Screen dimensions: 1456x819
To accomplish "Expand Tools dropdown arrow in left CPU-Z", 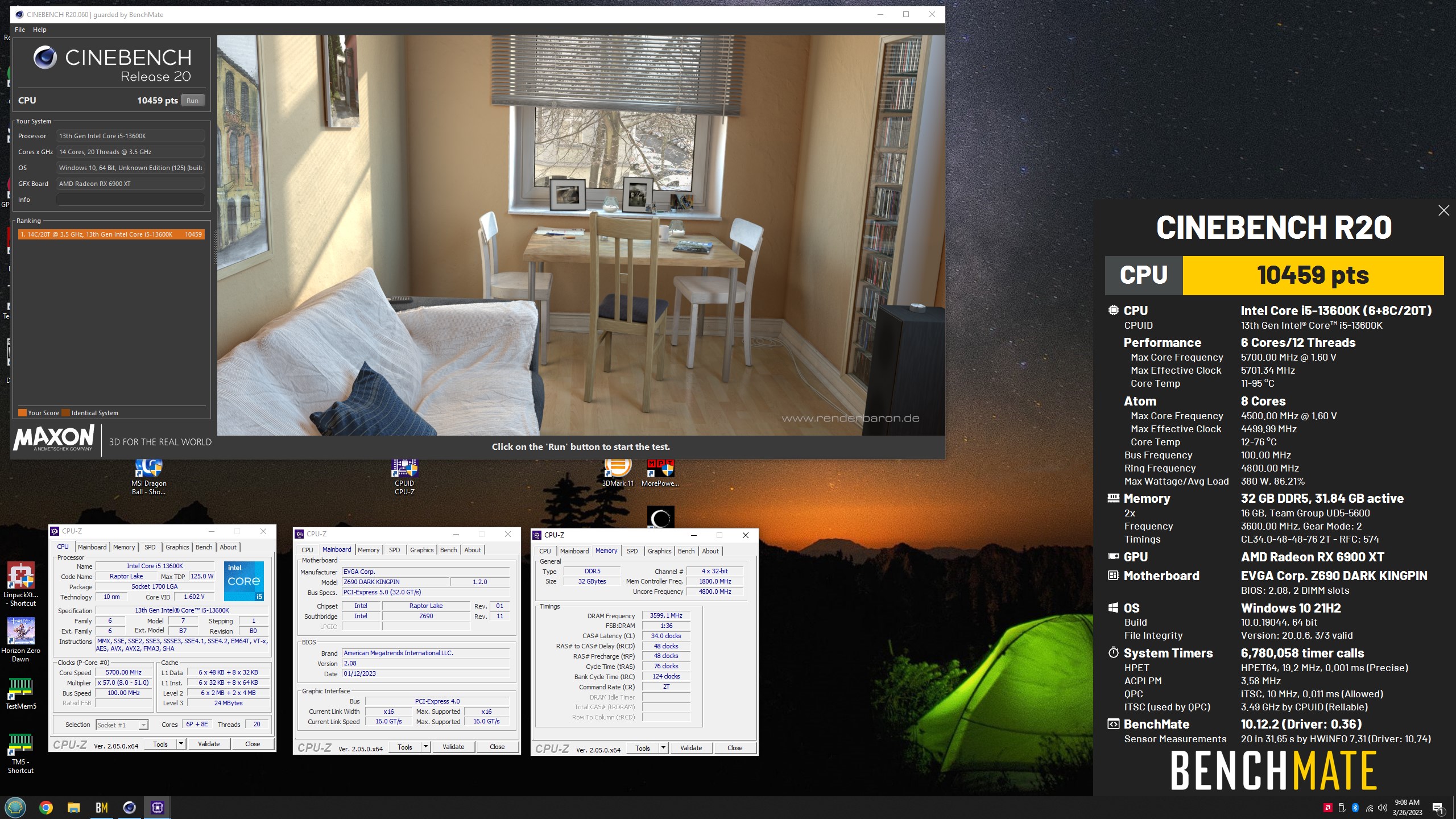I will pos(181,744).
